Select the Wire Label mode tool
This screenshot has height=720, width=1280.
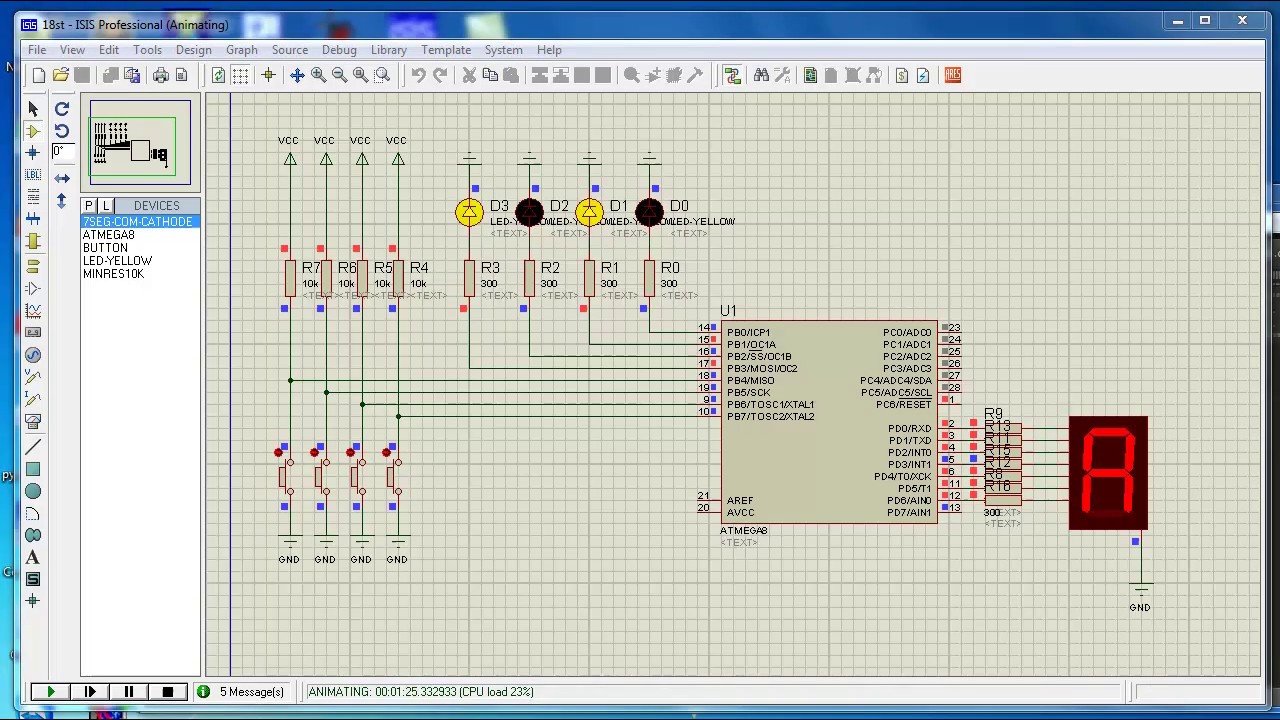tap(33, 175)
